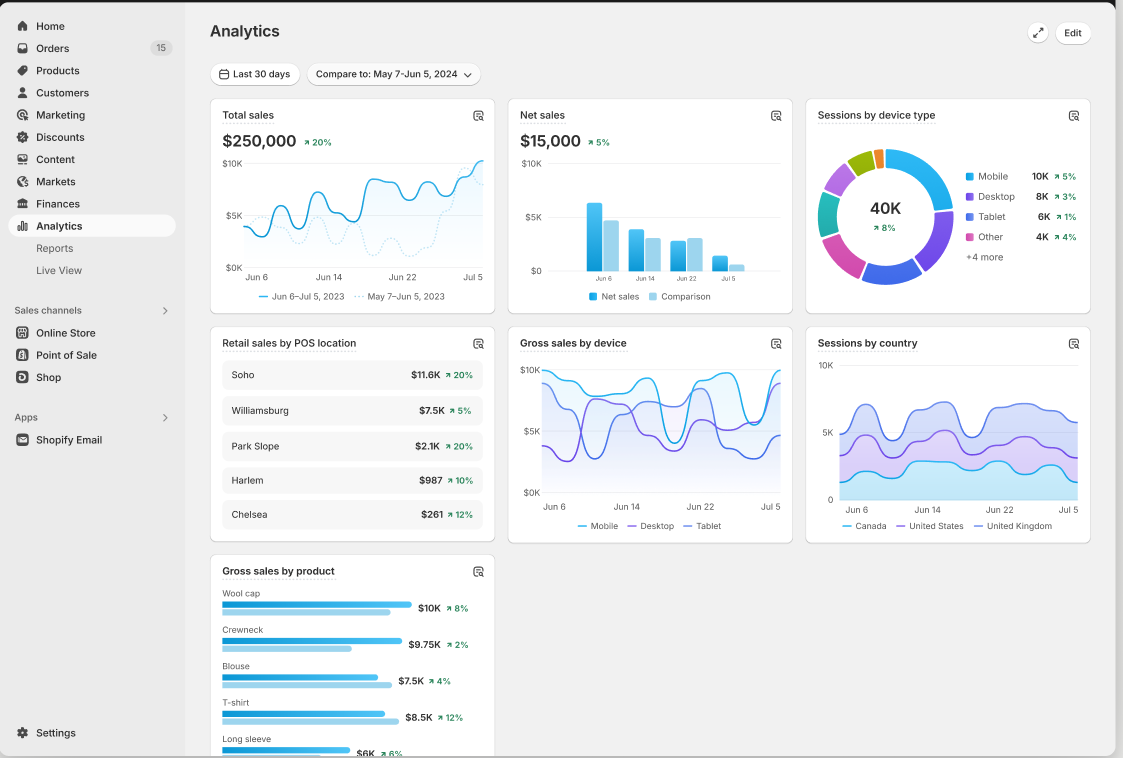
Task: Select the Soho POS location row
Action: click(x=352, y=375)
